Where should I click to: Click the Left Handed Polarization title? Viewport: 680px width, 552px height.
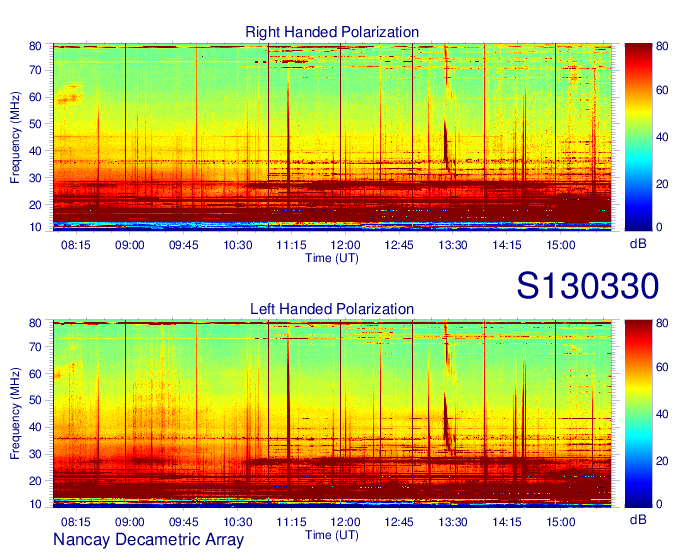[332, 309]
